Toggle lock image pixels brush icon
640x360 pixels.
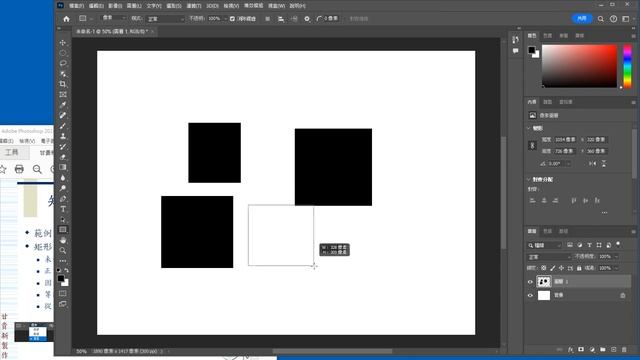pyautogui.click(x=553, y=268)
